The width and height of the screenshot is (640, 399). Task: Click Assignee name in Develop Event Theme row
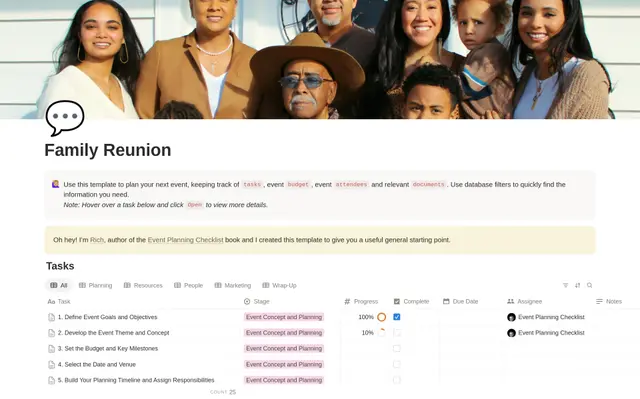click(x=551, y=333)
